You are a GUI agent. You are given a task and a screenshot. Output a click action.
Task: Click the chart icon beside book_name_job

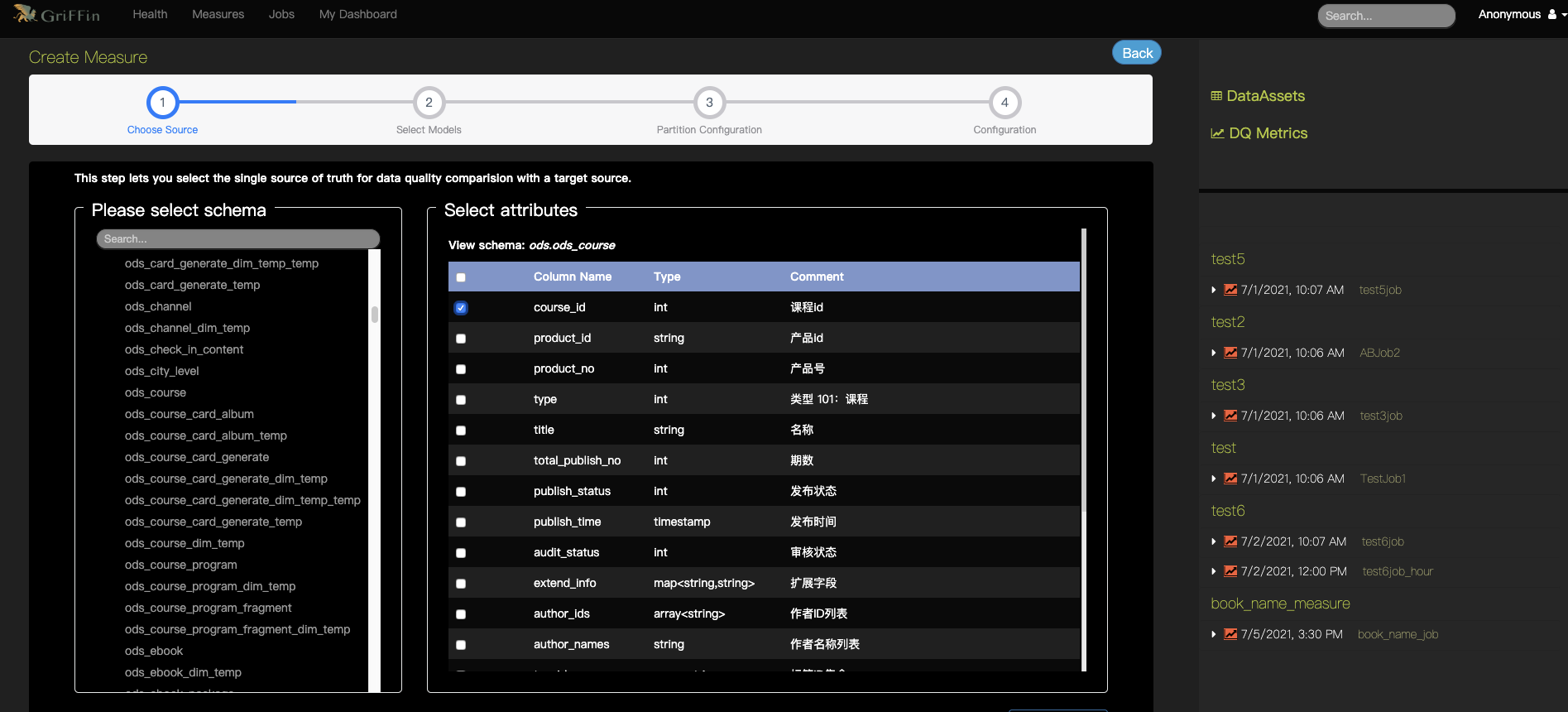[x=1230, y=634]
